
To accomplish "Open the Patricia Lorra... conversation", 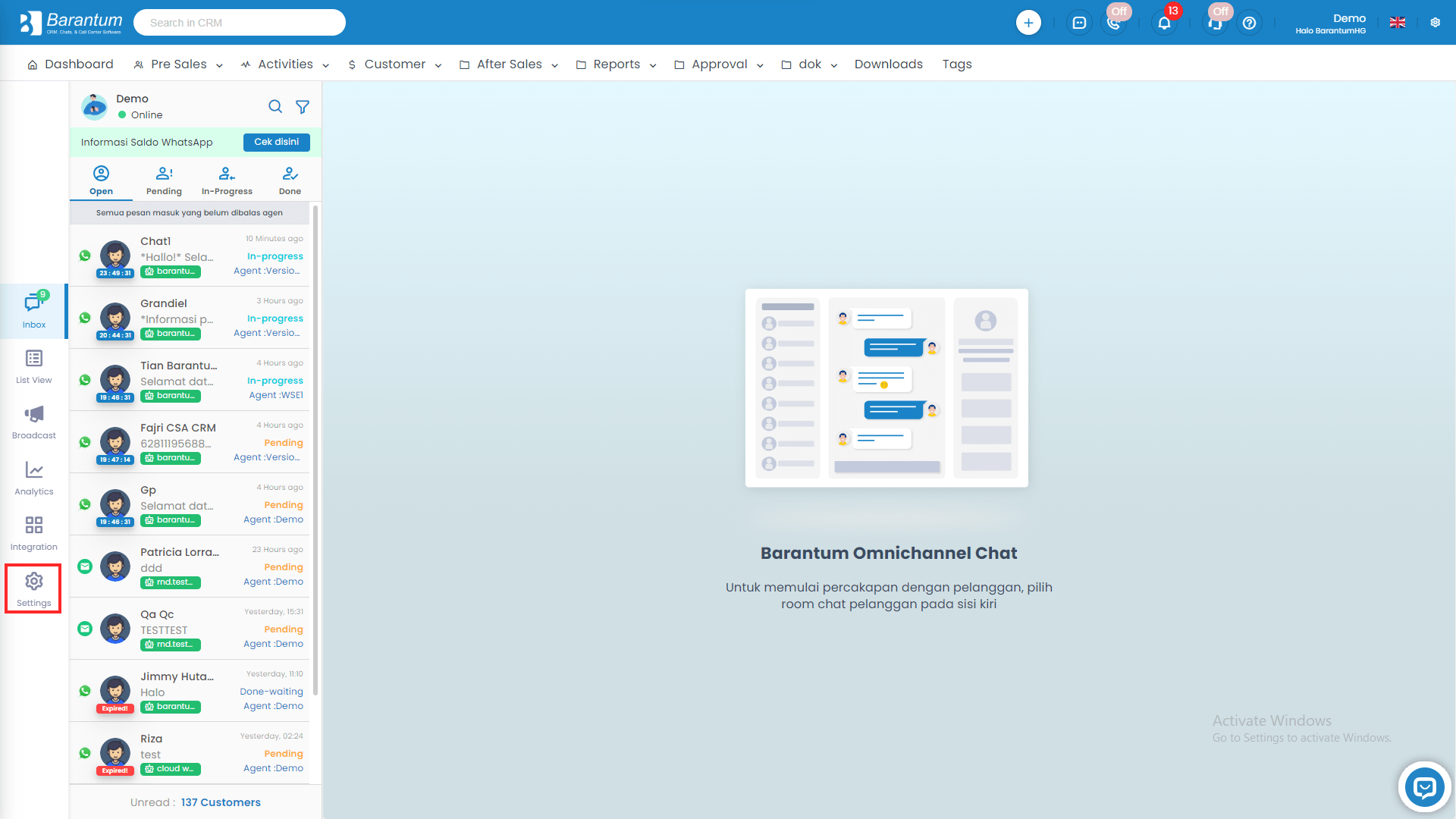I will pyautogui.click(x=190, y=566).
